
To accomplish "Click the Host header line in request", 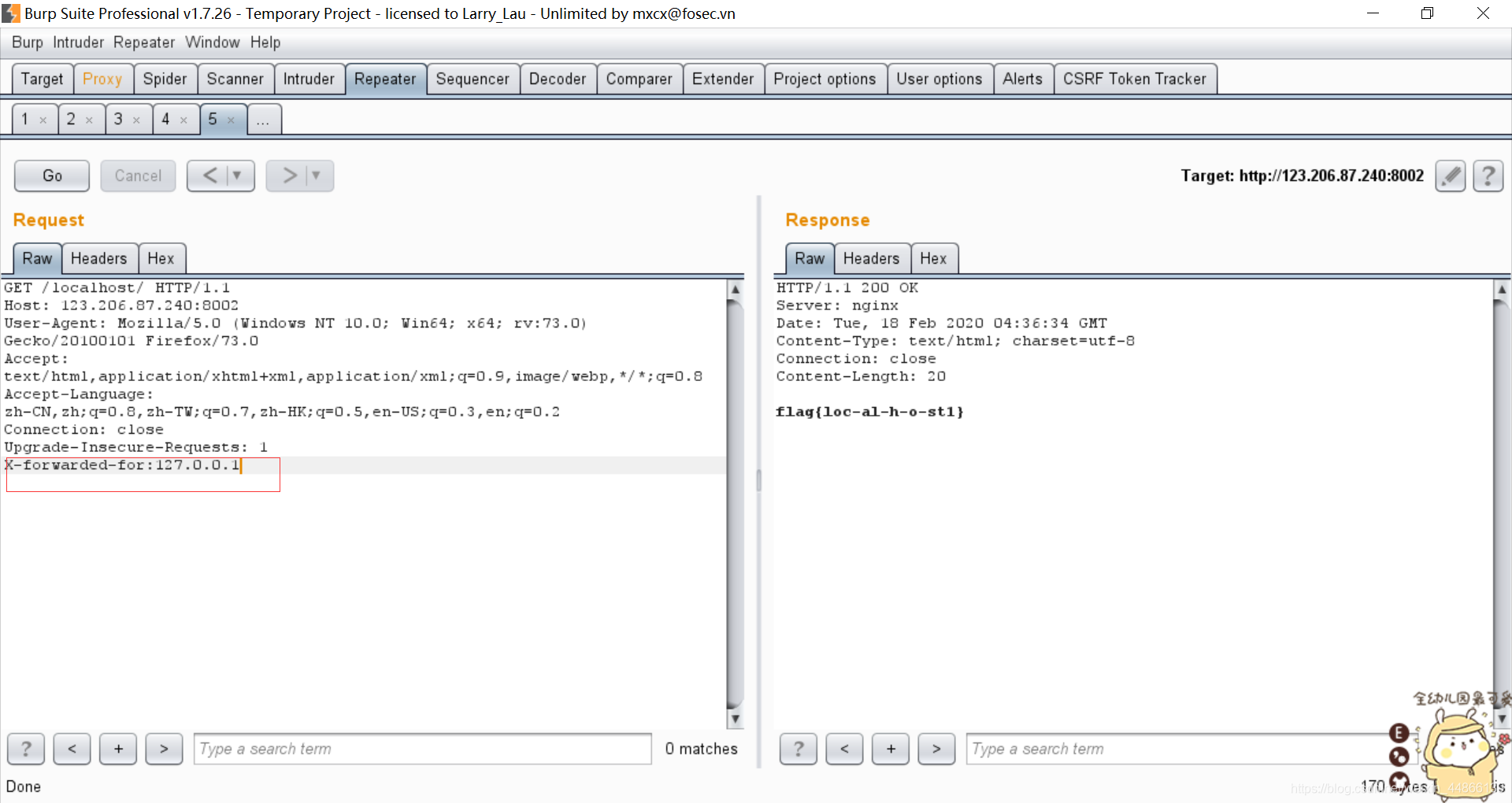I will tap(121, 305).
